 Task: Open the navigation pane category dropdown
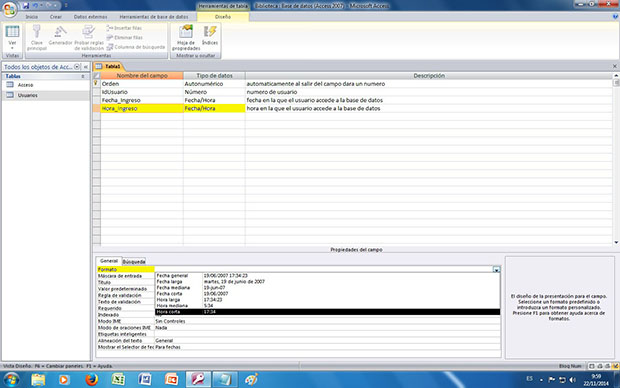(x=77, y=67)
